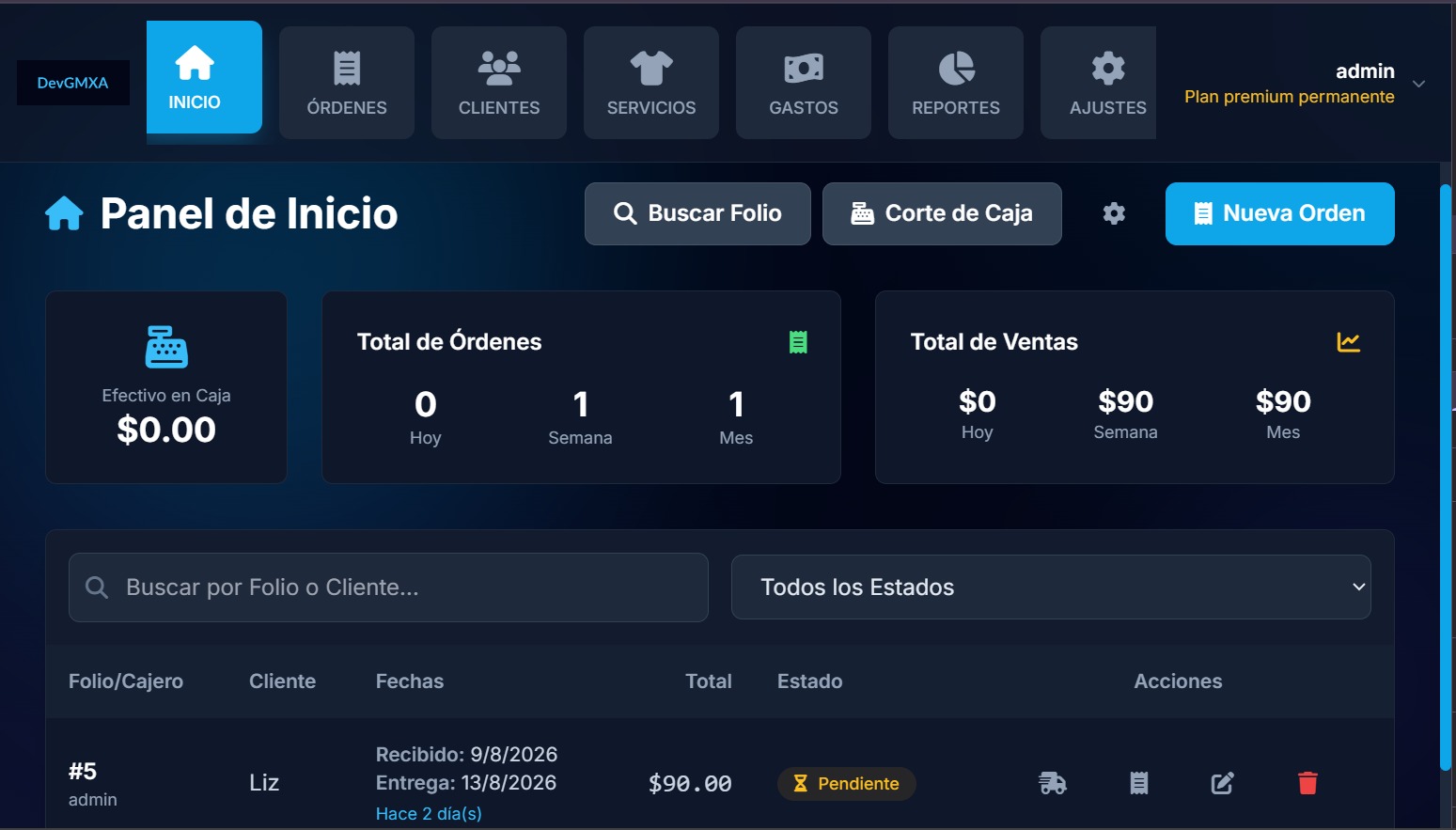Click the DevGMXA logo
The image size is (1456, 830).
[x=73, y=83]
